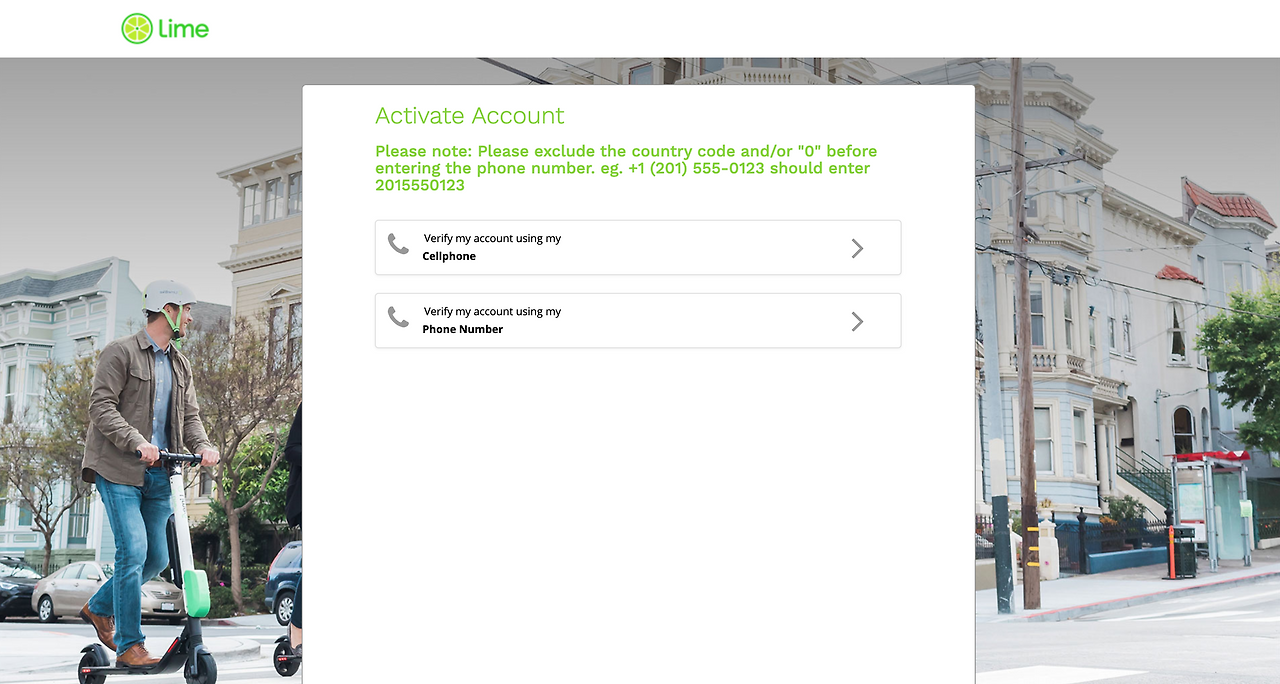1280x684 pixels.
Task: Select the bold Phone Number label
Action: (x=463, y=329)
